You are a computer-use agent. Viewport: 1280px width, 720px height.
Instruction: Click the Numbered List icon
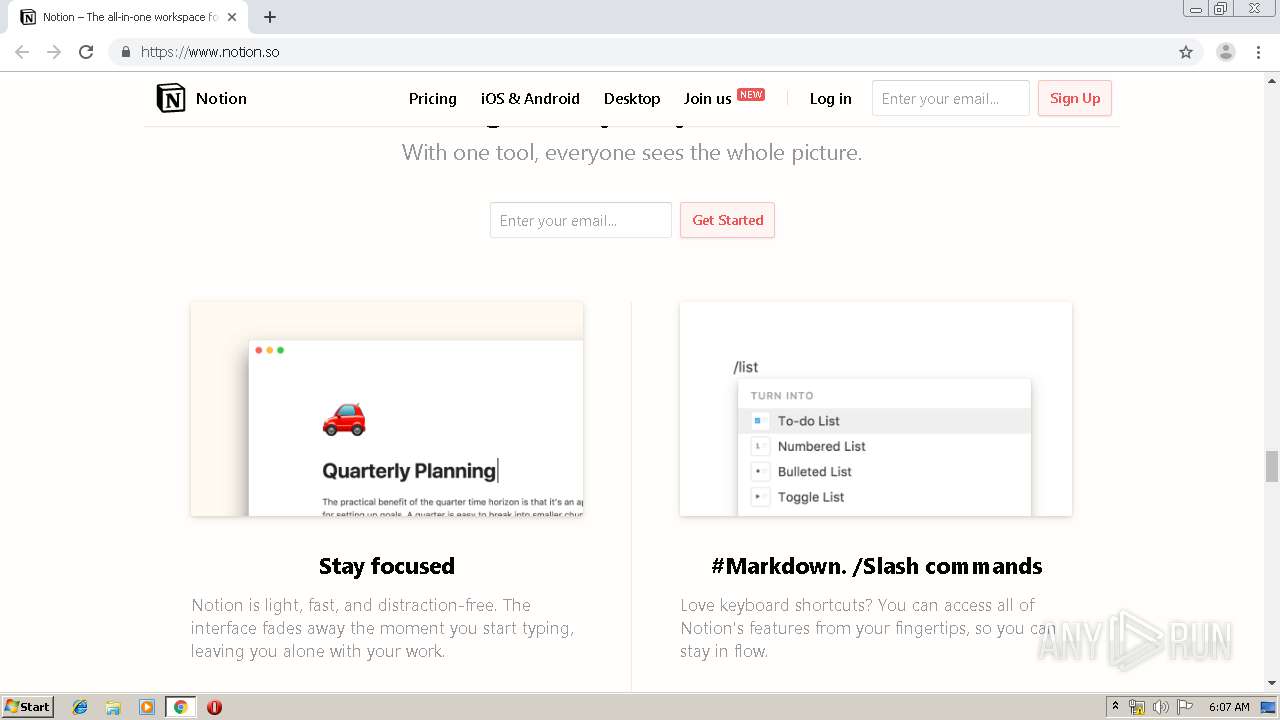click(x=759, y=446)
